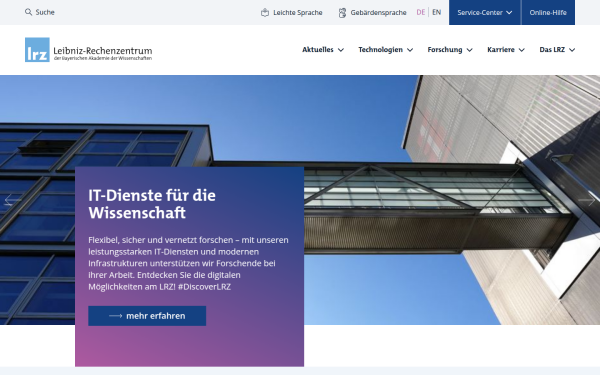The width and height of the screenshot is (600, 375).
Task: Expand the Aktuelles chevron
Action: (x=341, y=50)
